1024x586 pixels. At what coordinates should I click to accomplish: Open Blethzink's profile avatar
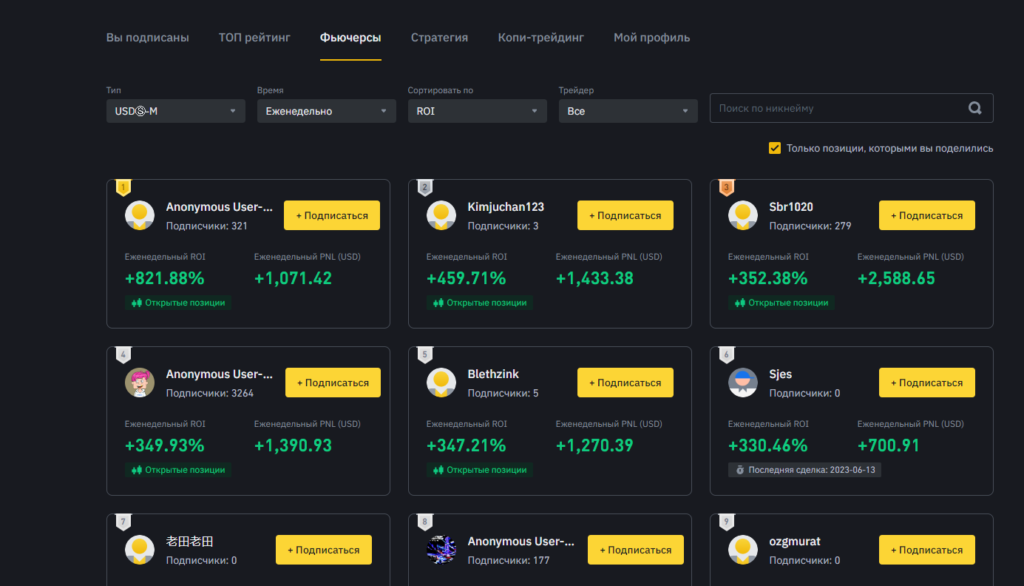pyautogui.click(x=442, y=381)
